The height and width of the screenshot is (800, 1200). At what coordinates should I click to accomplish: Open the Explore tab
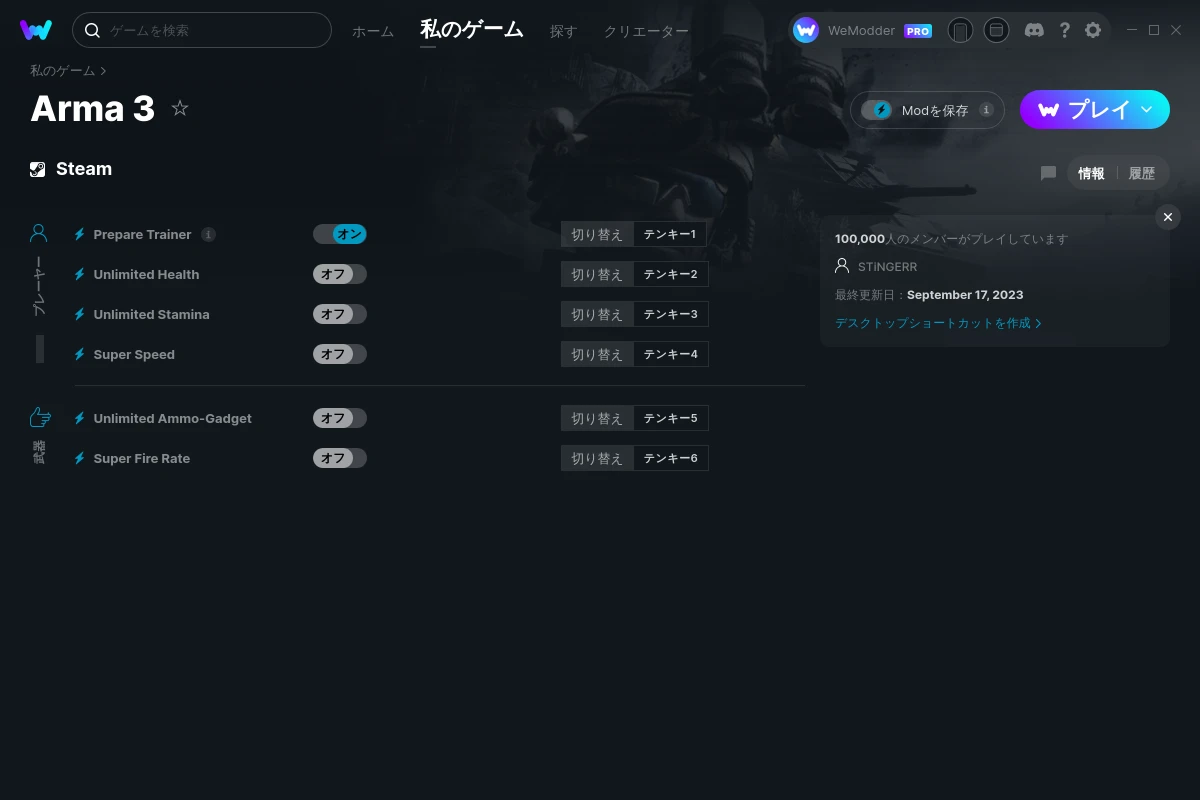(x=563, y=31)
